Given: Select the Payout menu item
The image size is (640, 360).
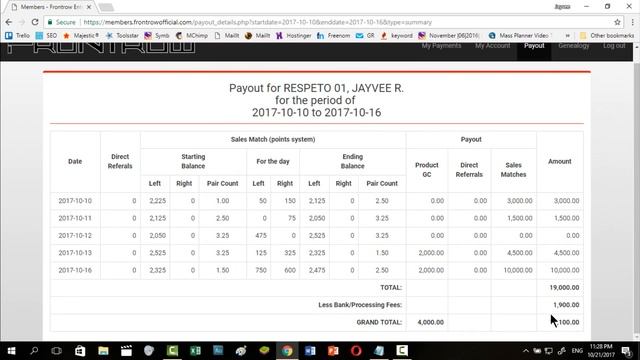Looking at the screenshot, I should 534,46.
